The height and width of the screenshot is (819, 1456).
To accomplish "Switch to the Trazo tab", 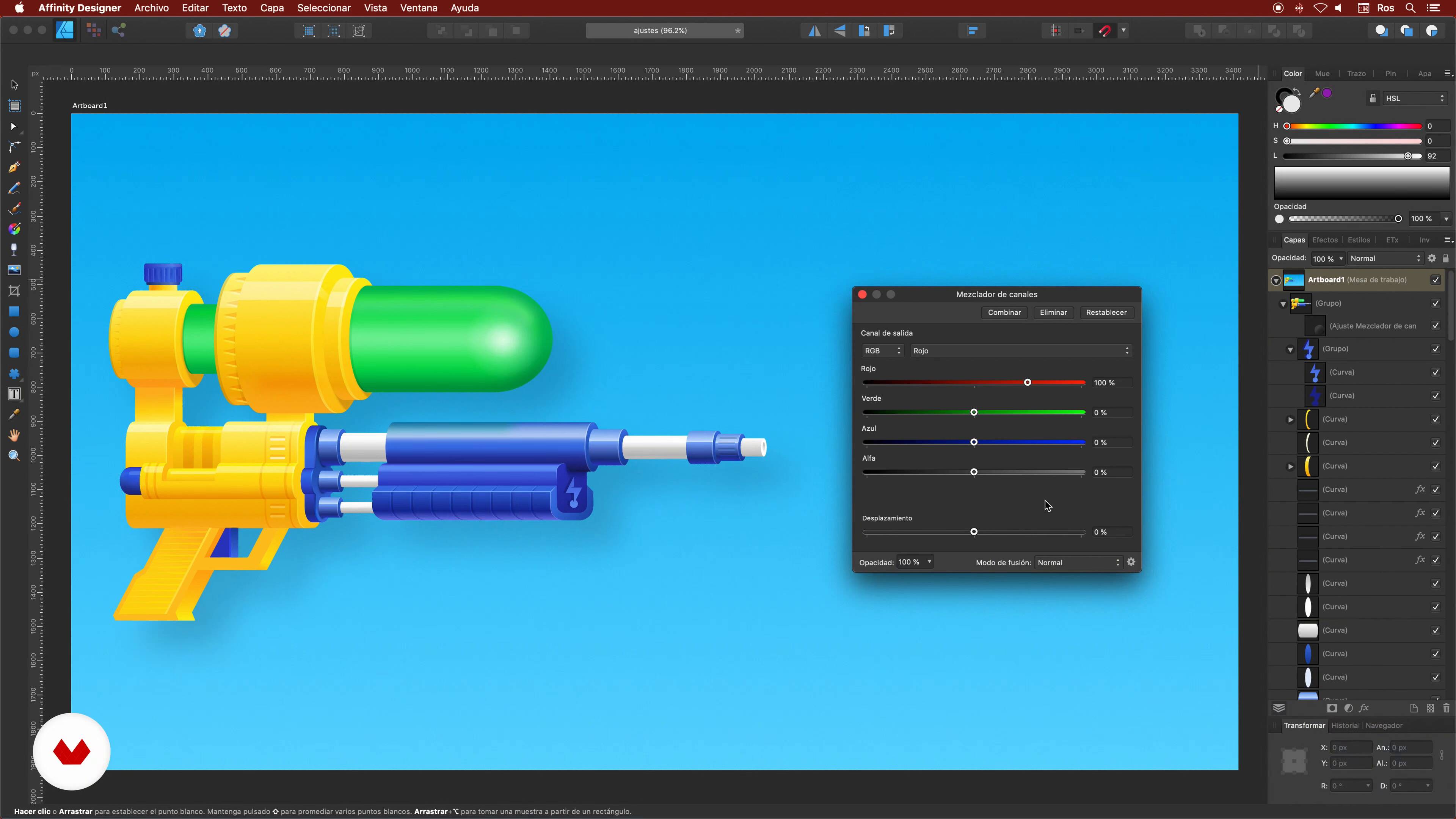I will (x=1357, y=74).
